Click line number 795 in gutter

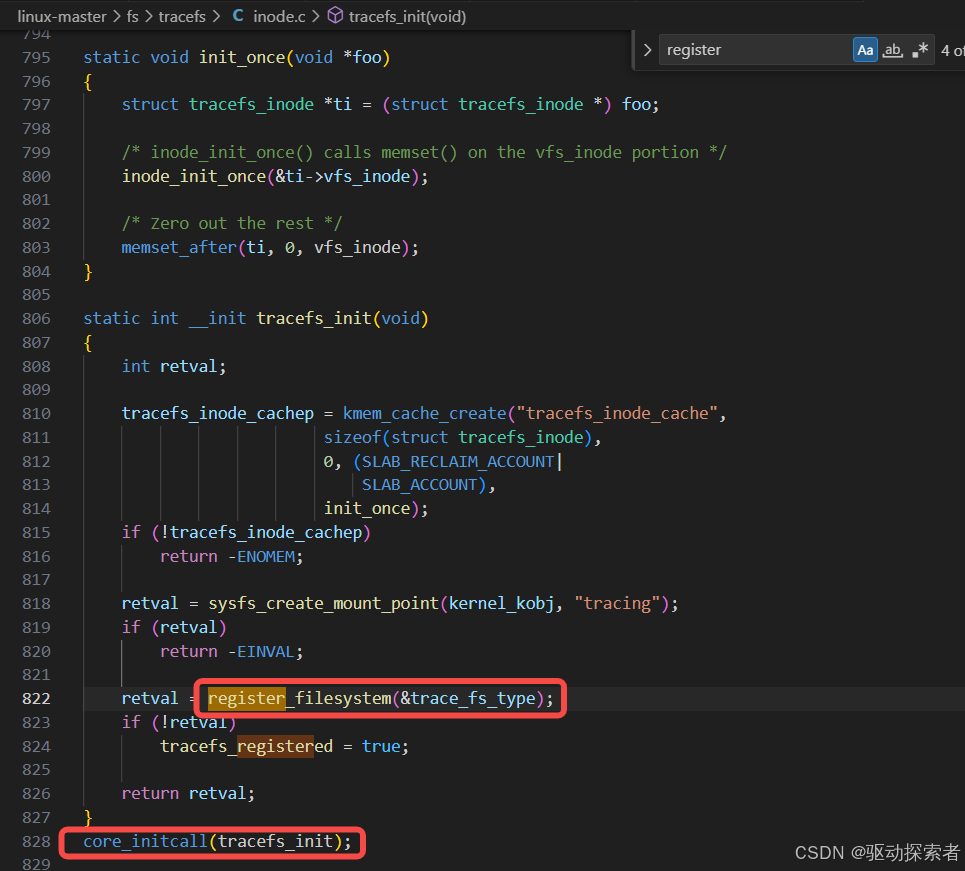pyautogui.click(x=36, y=58)
